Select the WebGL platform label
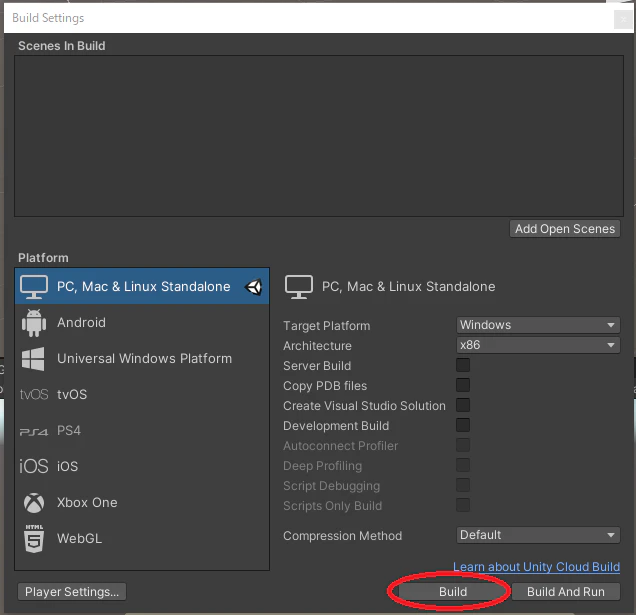This screenshot has height=615, width=636. tap(80, 539)
